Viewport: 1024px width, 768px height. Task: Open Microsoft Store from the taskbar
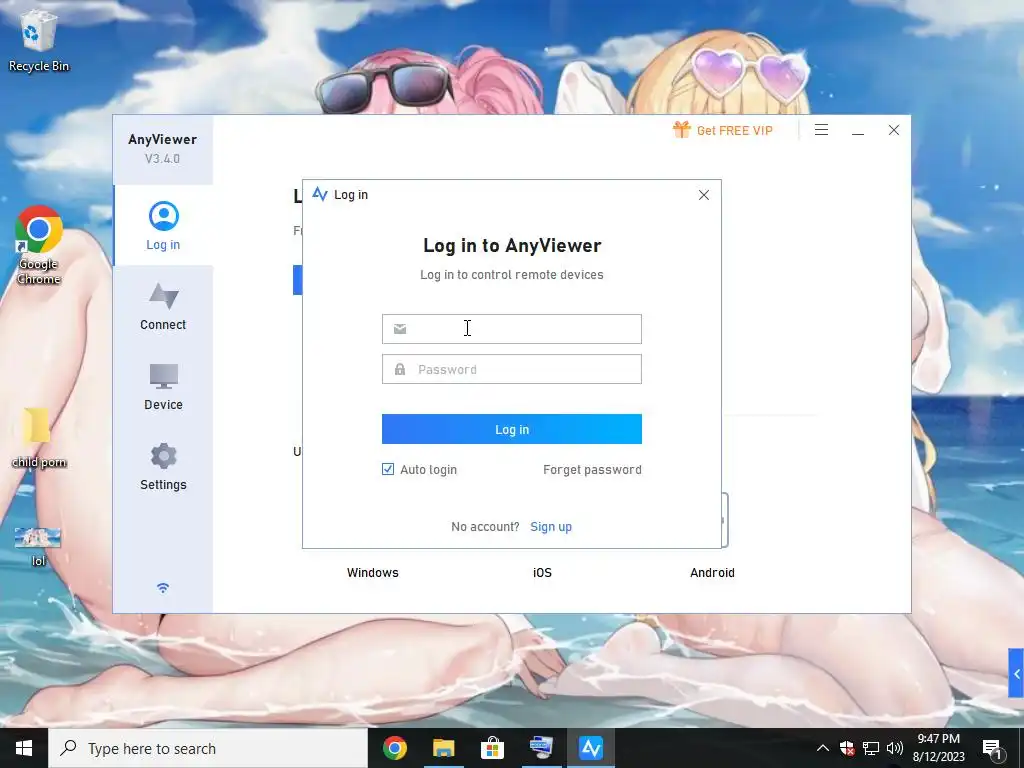492,748
